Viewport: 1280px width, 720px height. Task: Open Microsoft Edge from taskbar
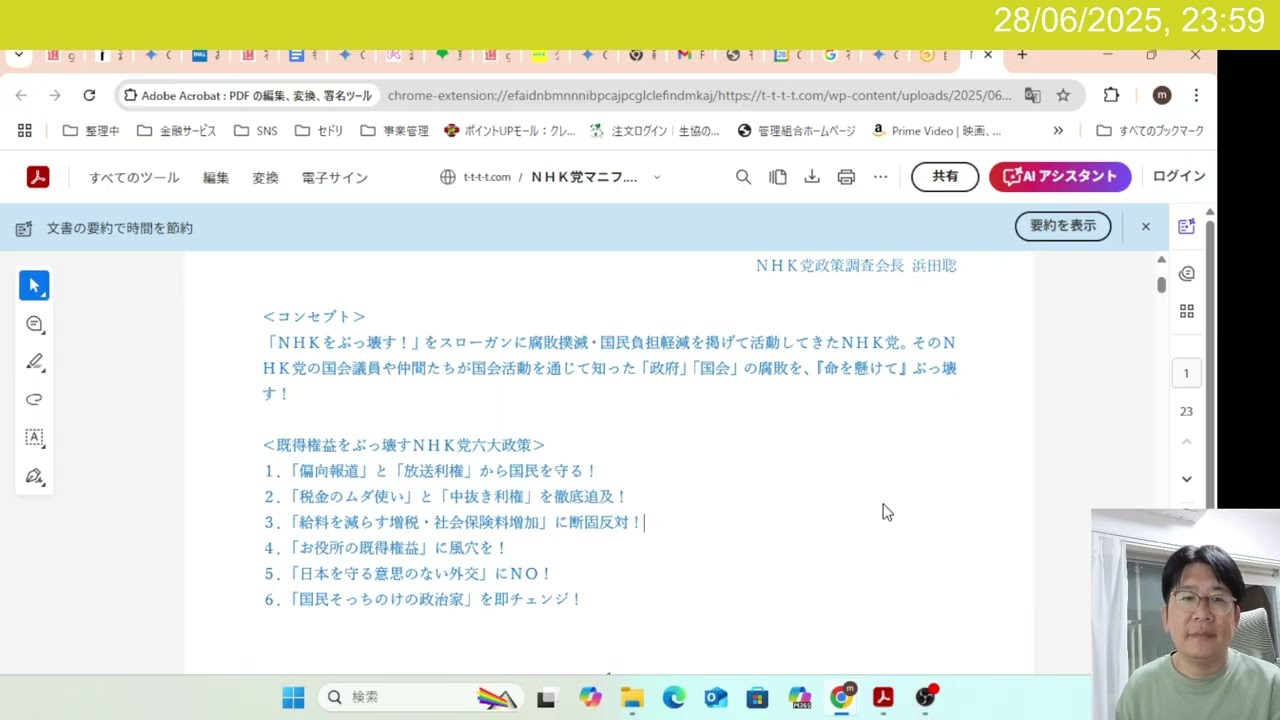coord(674,697)
